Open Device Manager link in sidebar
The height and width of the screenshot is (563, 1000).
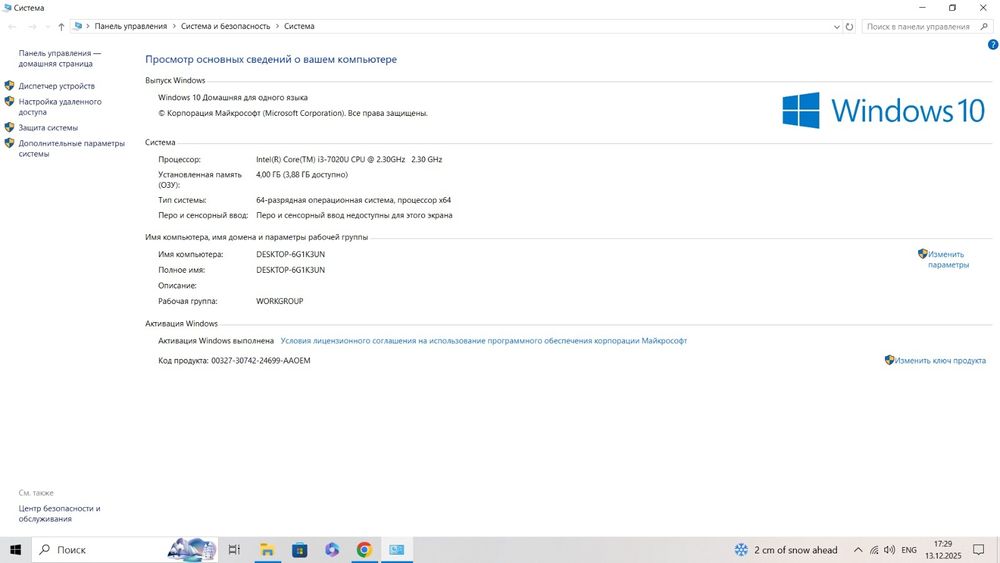[56, 86]
